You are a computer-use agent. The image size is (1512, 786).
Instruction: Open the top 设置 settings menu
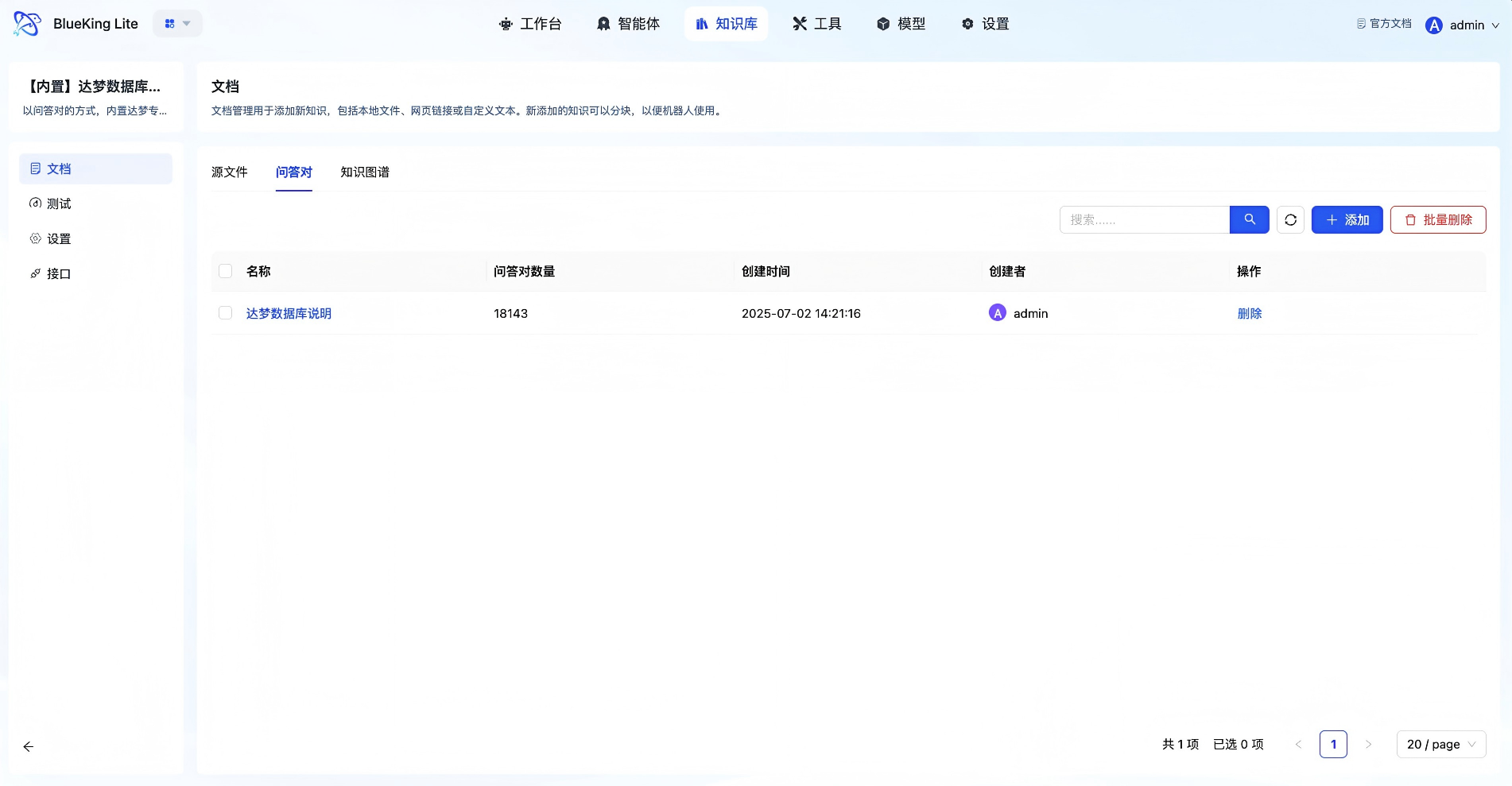point(985,24)
